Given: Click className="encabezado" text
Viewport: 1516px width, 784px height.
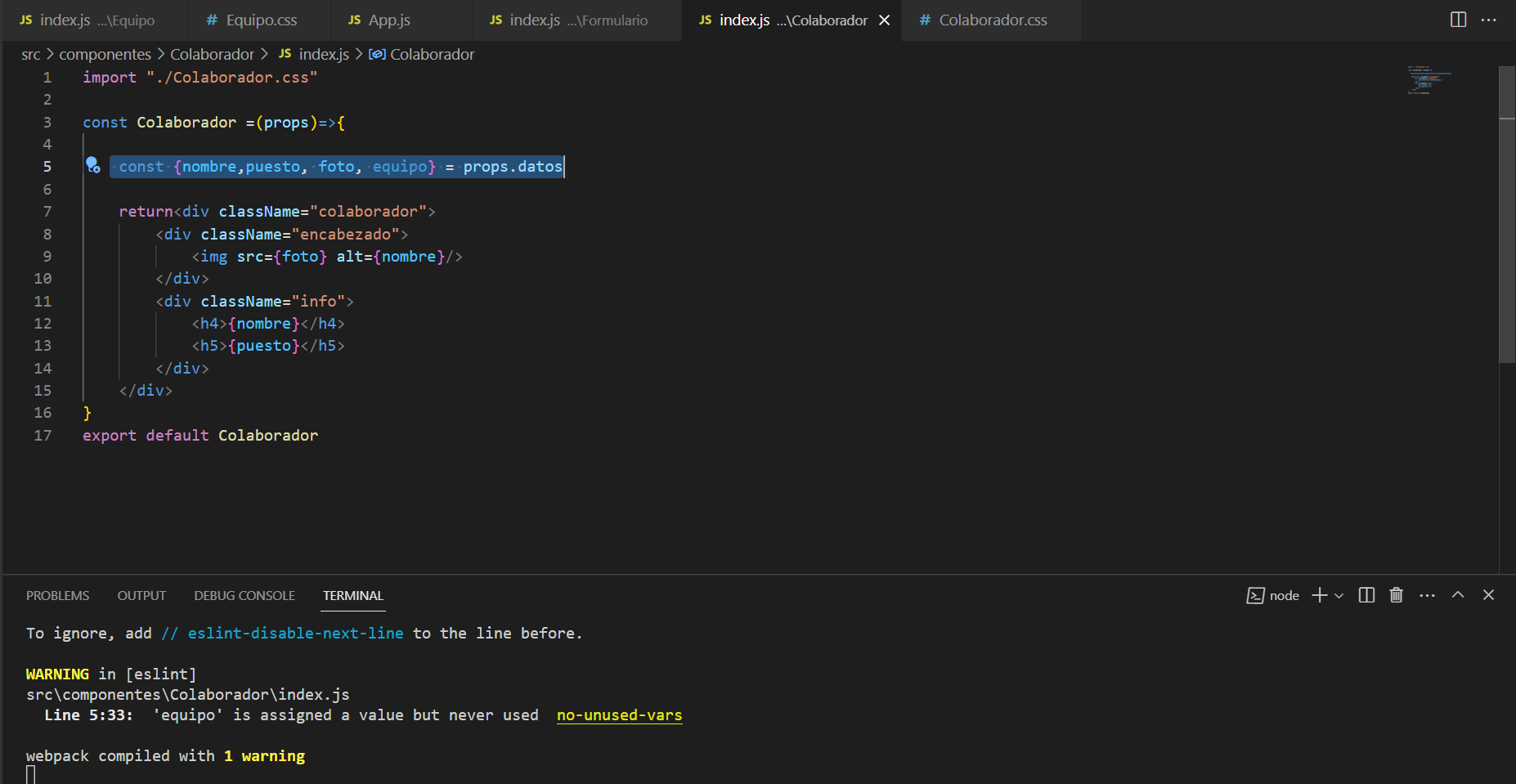Looking at the screenshot, I should (300, 235).
